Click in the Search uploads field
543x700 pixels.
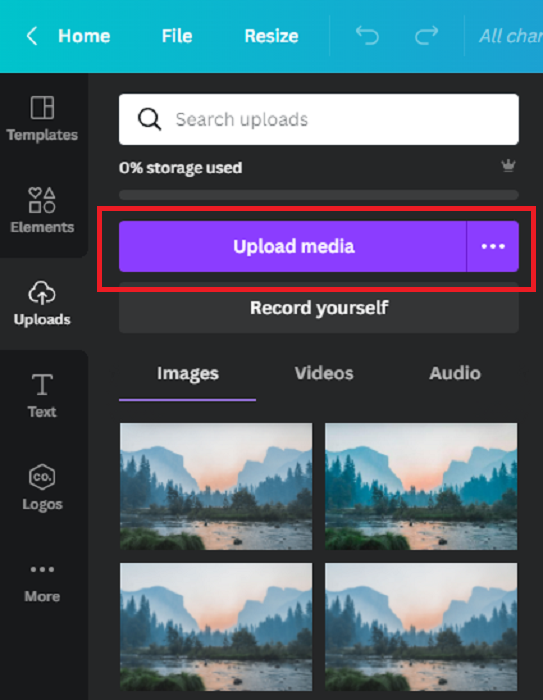tap(319, 119)
